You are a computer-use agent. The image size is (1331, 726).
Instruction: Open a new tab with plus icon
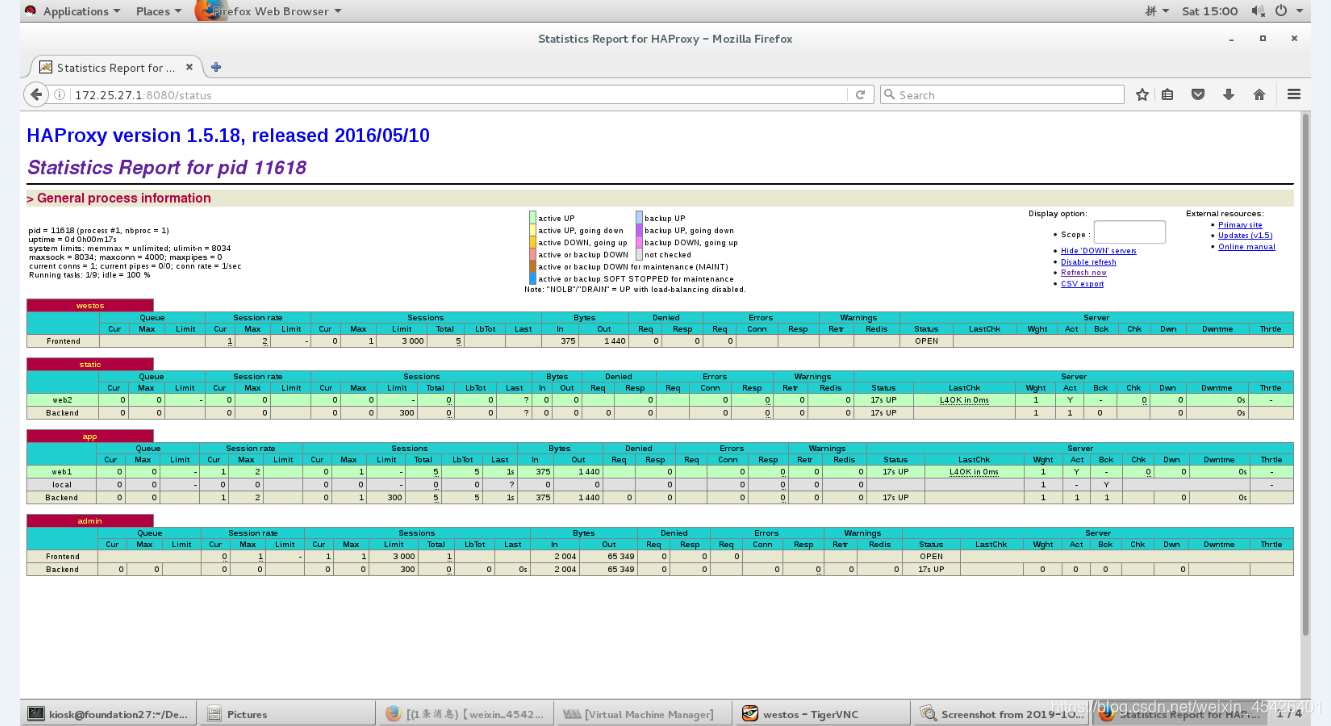[215, 67]
